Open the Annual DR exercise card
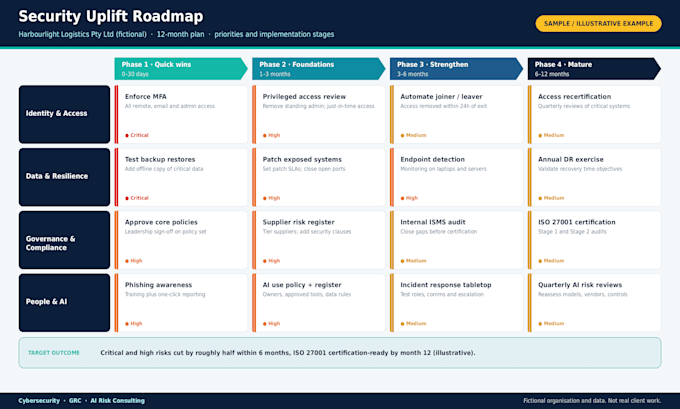 594,177
